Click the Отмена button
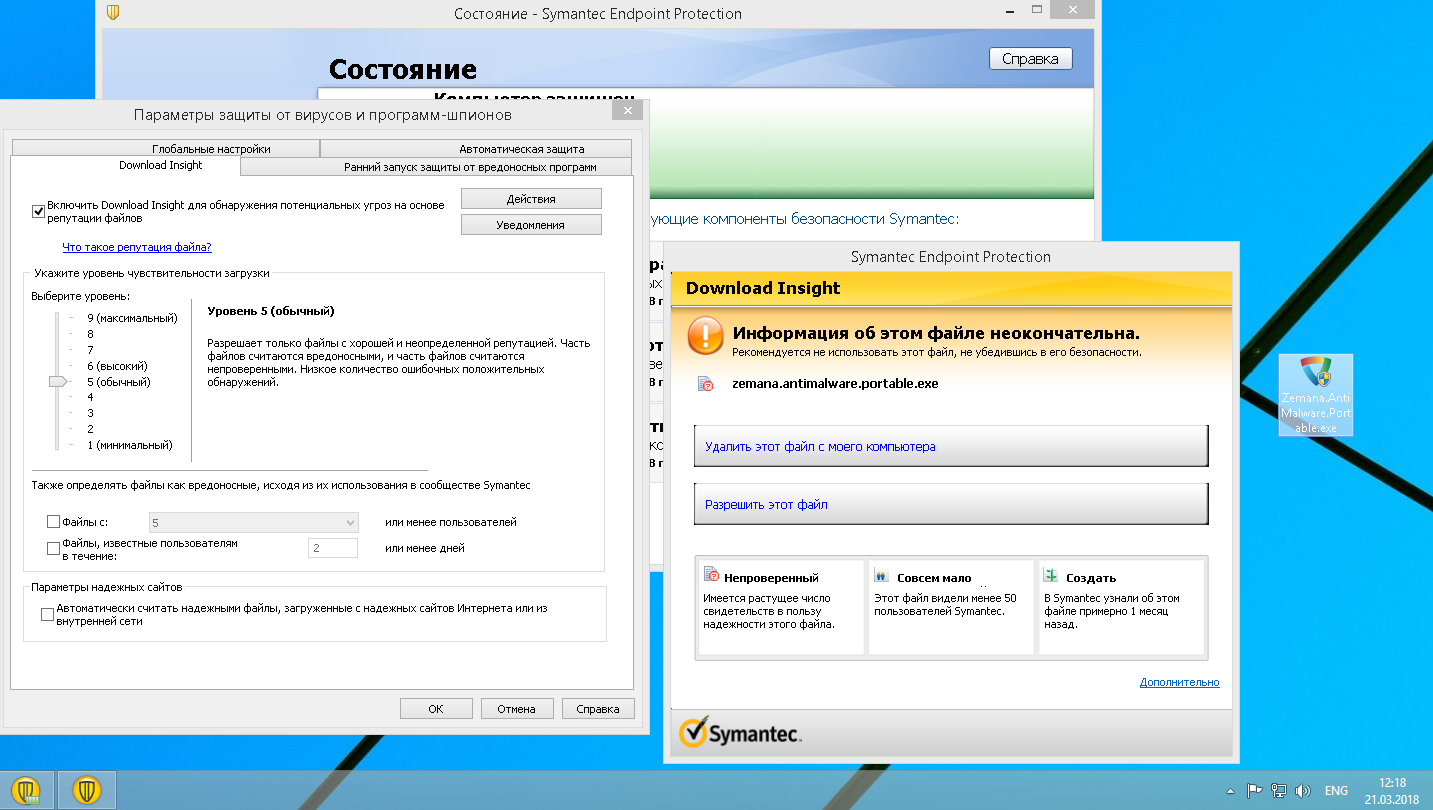Image resolution: width=1433 pixels, height=810 pixels. 517,708
